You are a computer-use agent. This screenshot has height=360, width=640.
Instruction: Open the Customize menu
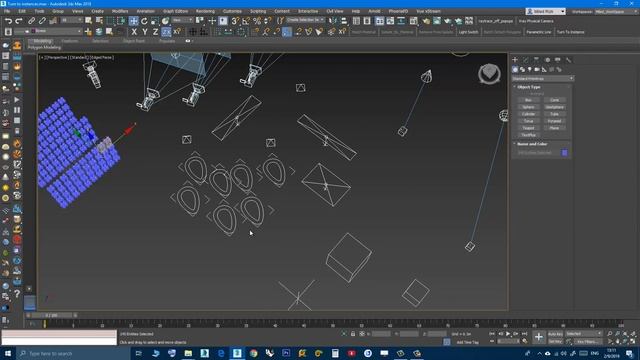(232, 11)
